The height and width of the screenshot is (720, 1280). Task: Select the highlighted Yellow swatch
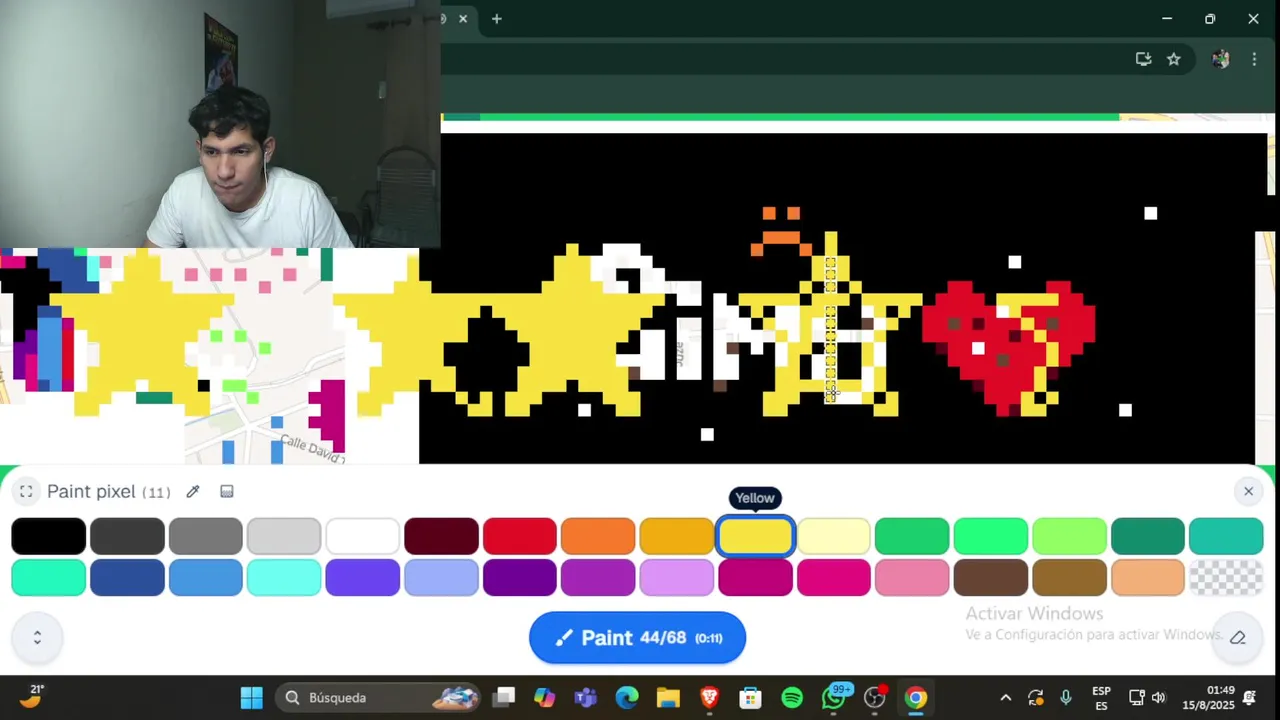pyautogui.click(x=755, y=536)
